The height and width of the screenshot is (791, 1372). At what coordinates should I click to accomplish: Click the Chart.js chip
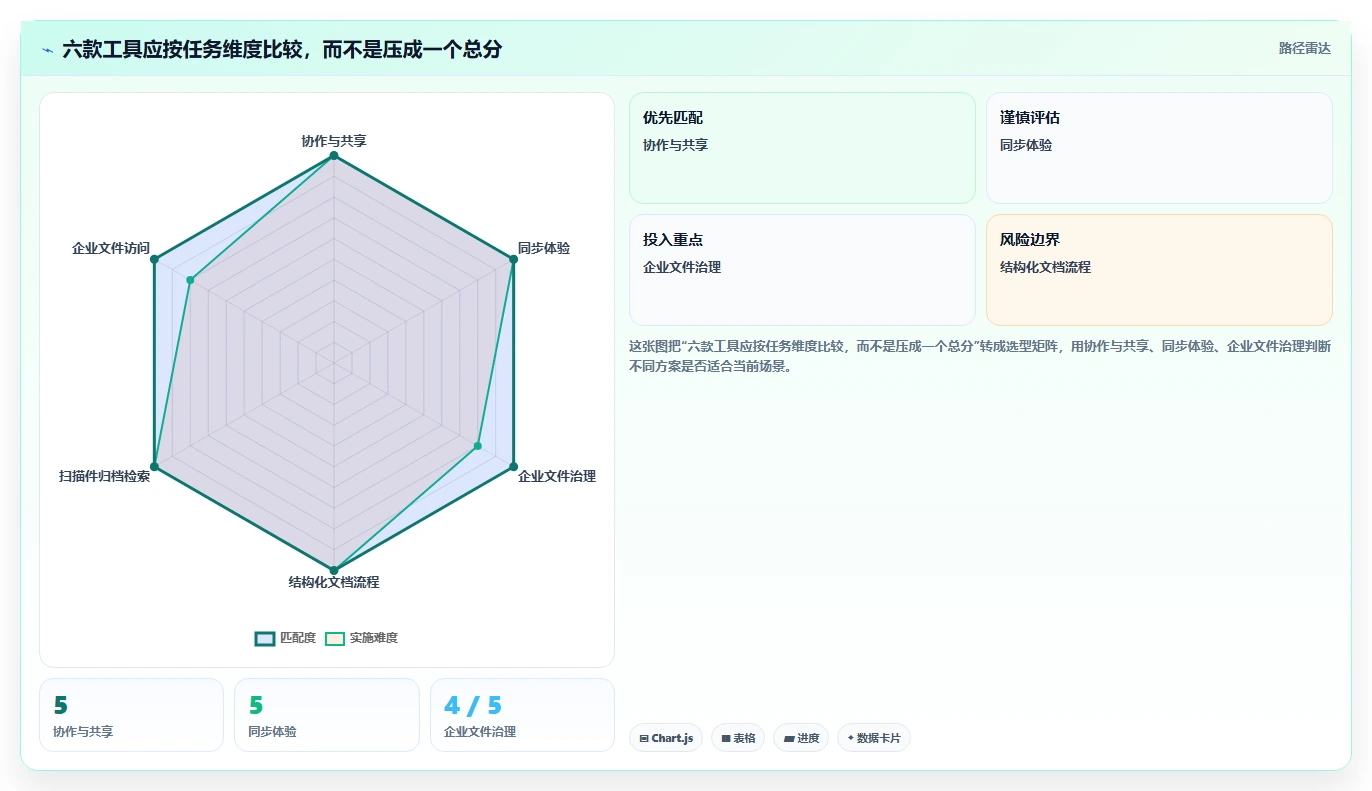click(666, 738)
